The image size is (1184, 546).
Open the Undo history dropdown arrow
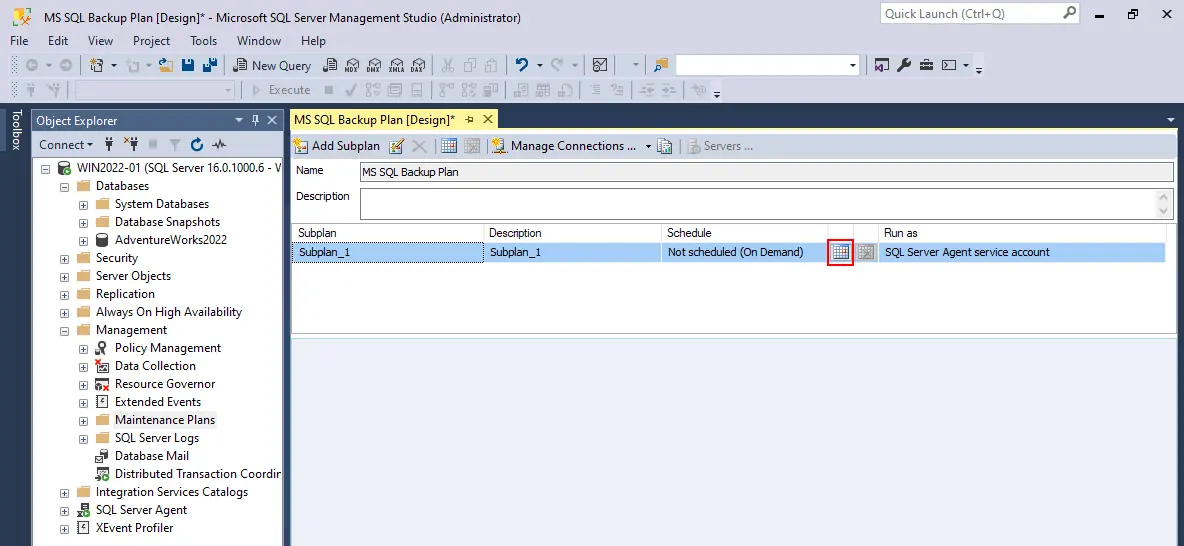click(539, 66)
